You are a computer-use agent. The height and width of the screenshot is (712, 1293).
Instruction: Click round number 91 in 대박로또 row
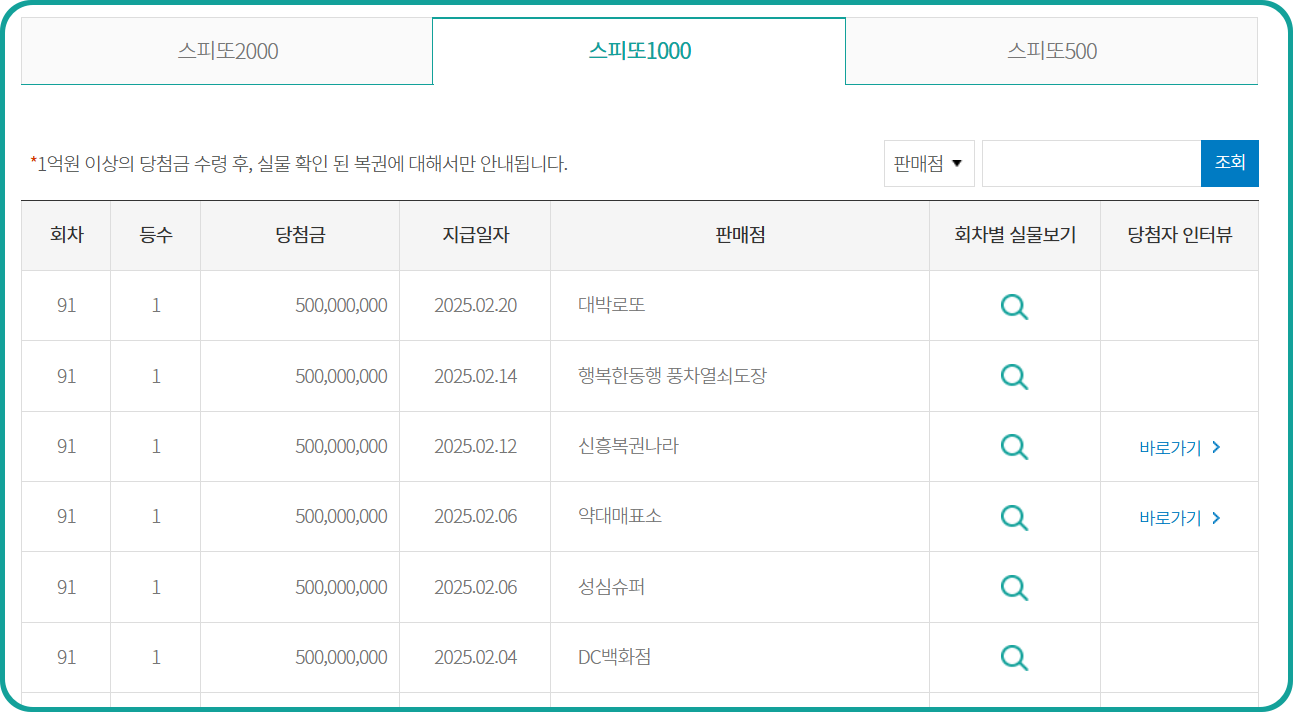coord(66,306)
